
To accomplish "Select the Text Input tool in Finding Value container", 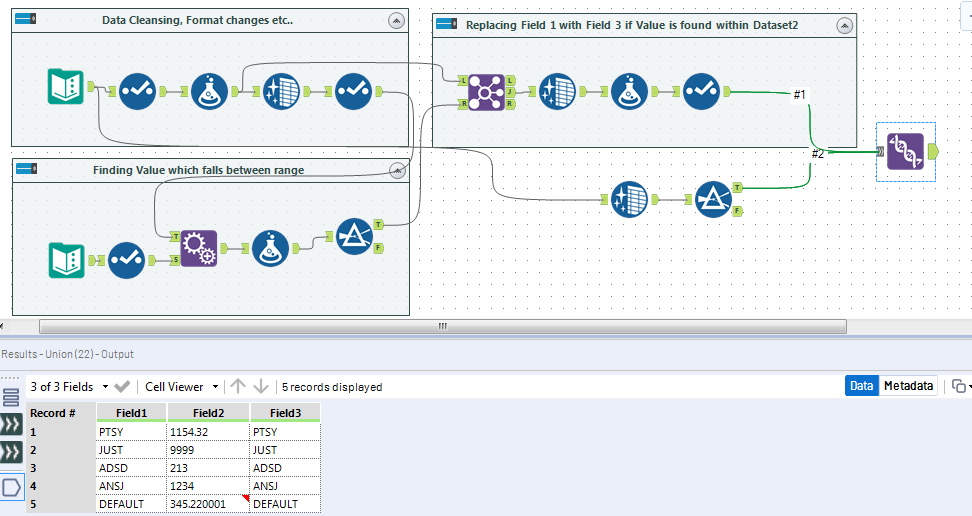I will [67, 260].
